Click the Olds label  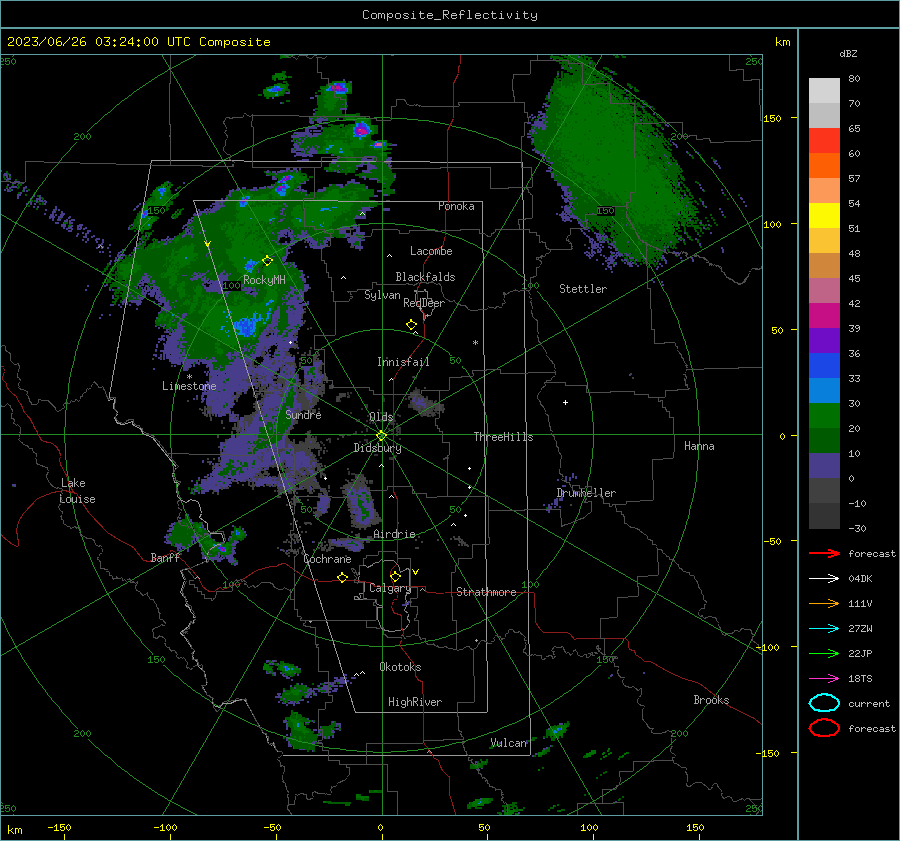[381, 417]
